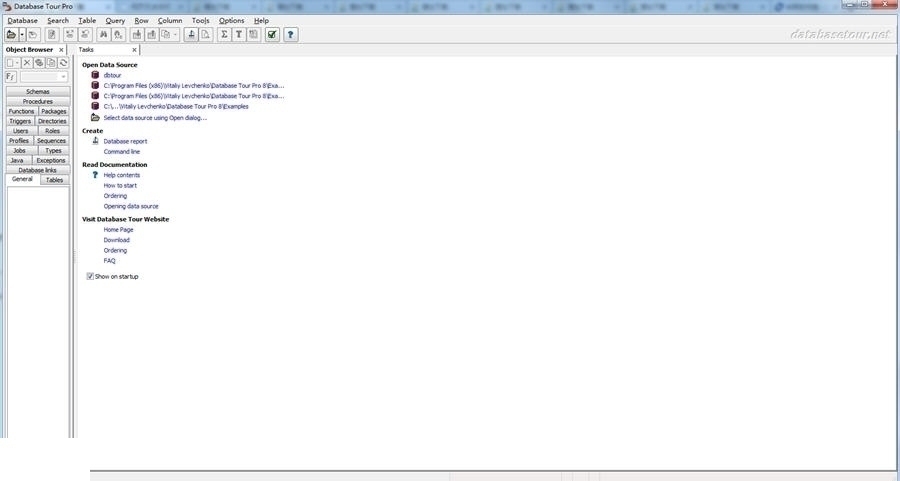Select the General tab
Viewport: 900px width, 481px height.
pyautogui.click(x=22, y=179)
